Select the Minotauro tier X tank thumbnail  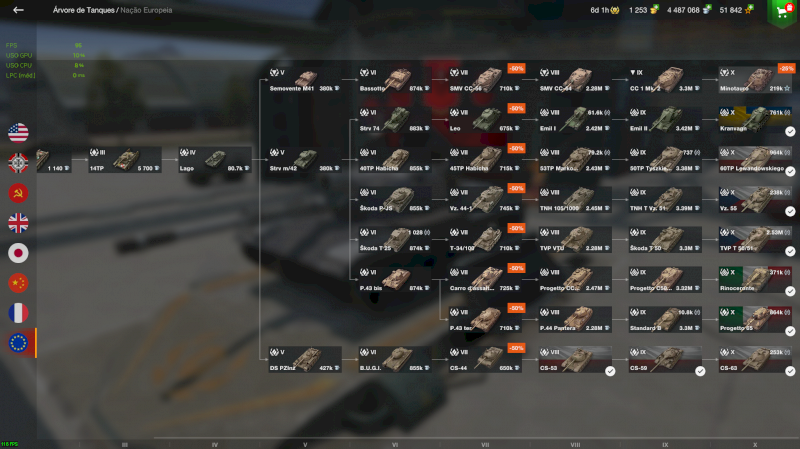756,80
